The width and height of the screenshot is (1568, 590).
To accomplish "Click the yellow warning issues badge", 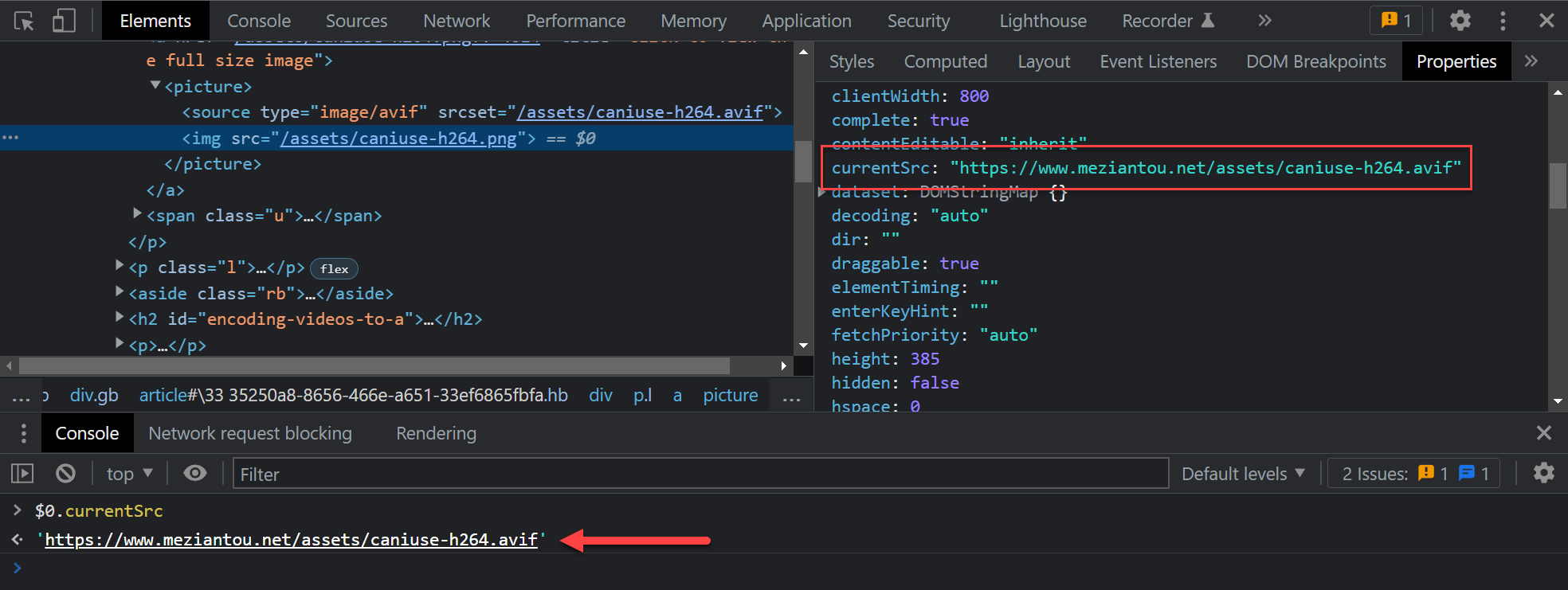I will (1396, 21).
